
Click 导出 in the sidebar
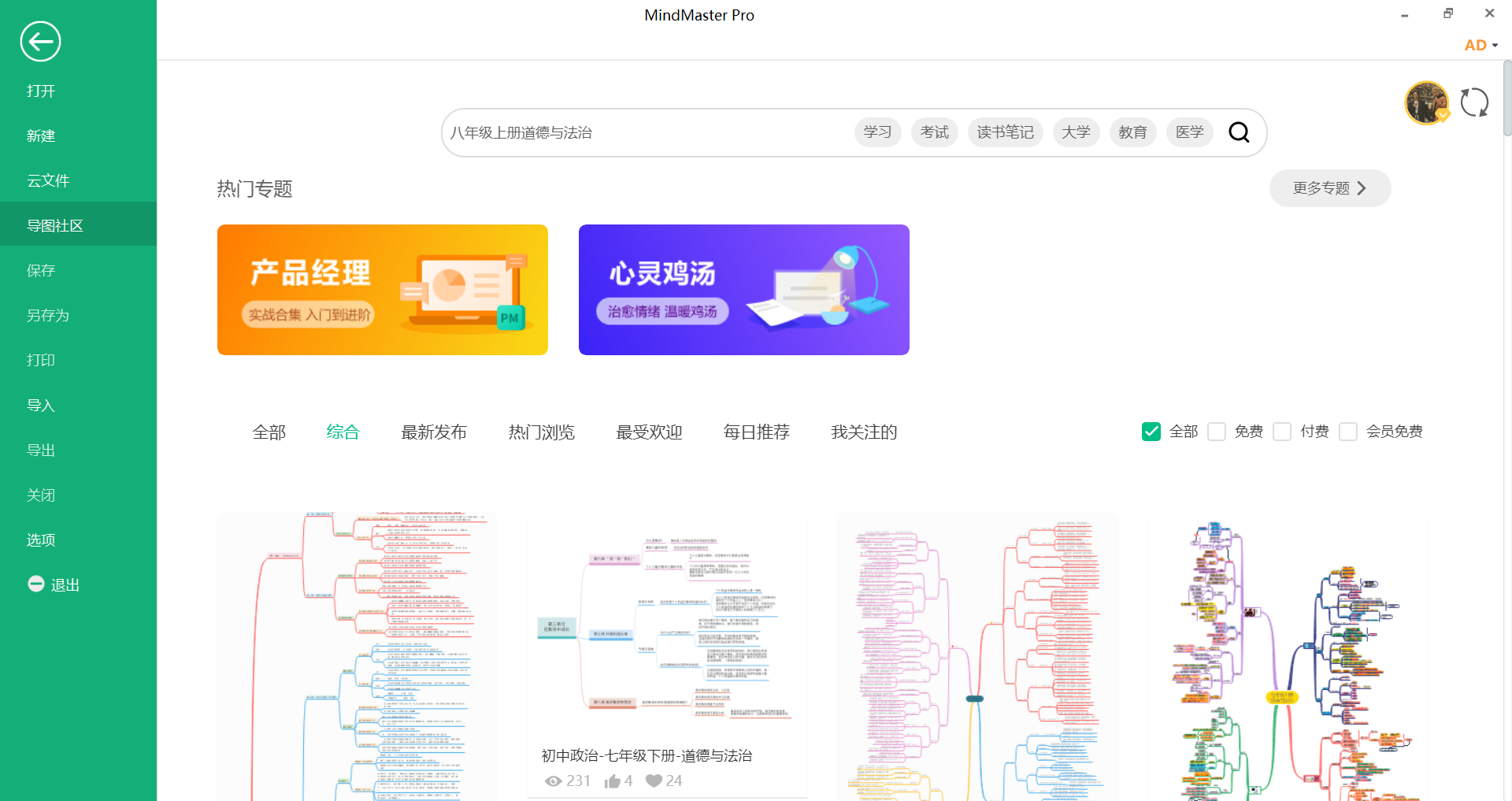pos(79,450)
